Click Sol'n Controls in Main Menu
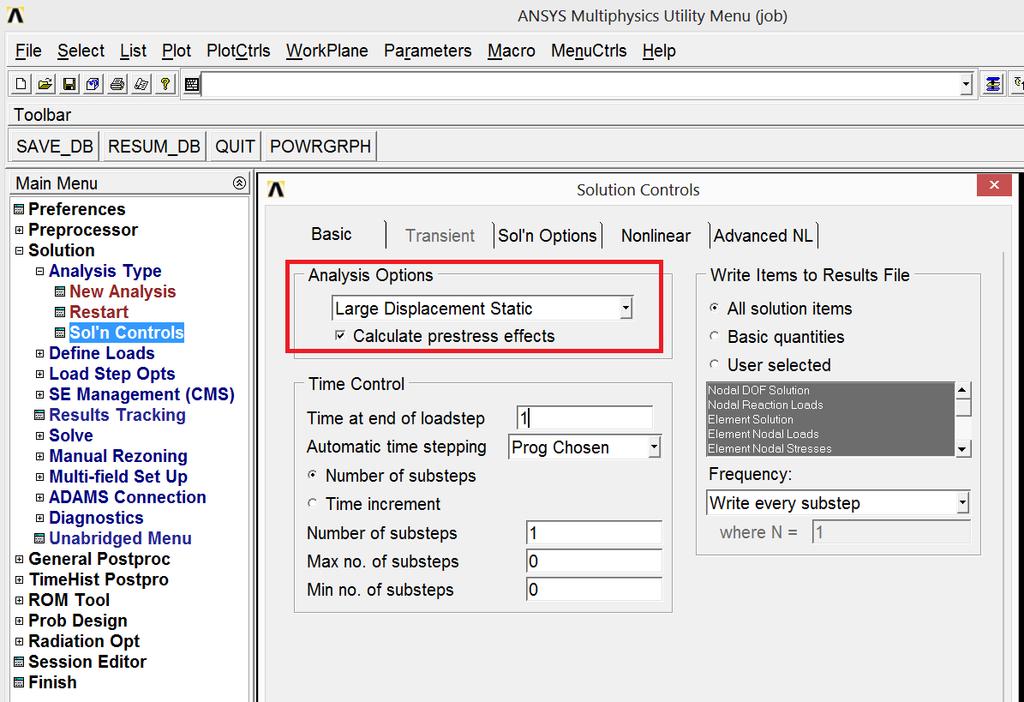The image size is (1024, 702). click(x=126, y=332)
